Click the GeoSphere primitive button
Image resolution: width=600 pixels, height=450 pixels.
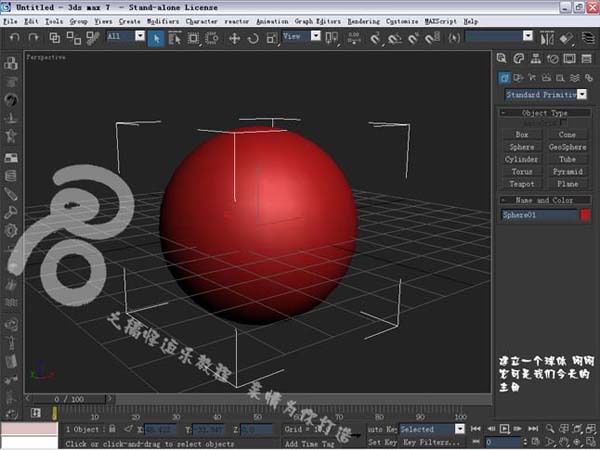pos(567,147)
